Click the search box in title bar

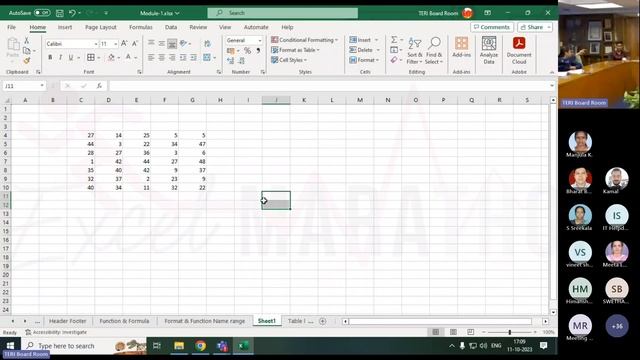pyautogui.click(x=283, y=13)
